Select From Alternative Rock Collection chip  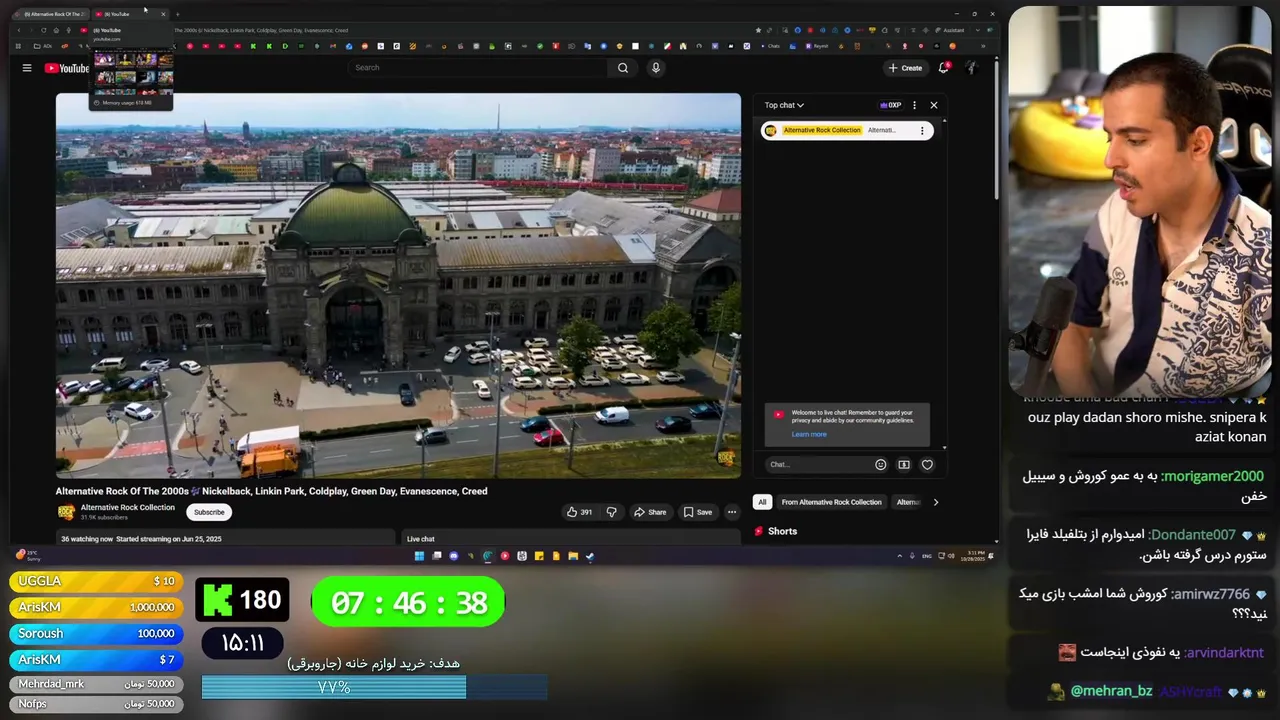(x=832, y=502)
